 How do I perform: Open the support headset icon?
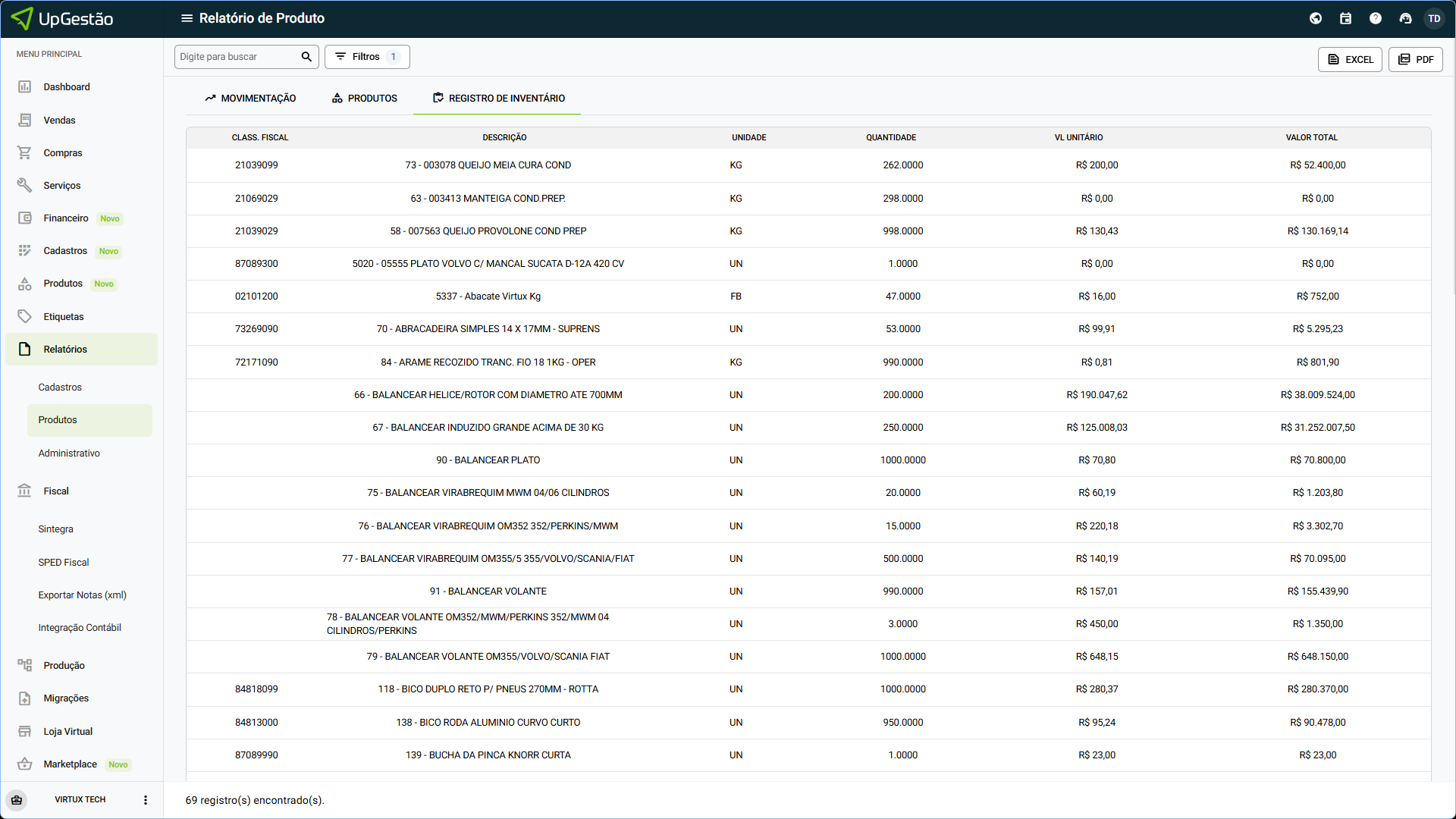(x=1405, y=18)
